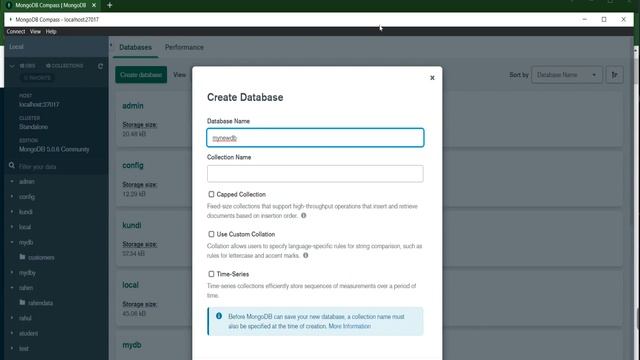Click the MongoDB Community edition text
The width and height of the screenshot is (640, 360).
click(54, 149)
